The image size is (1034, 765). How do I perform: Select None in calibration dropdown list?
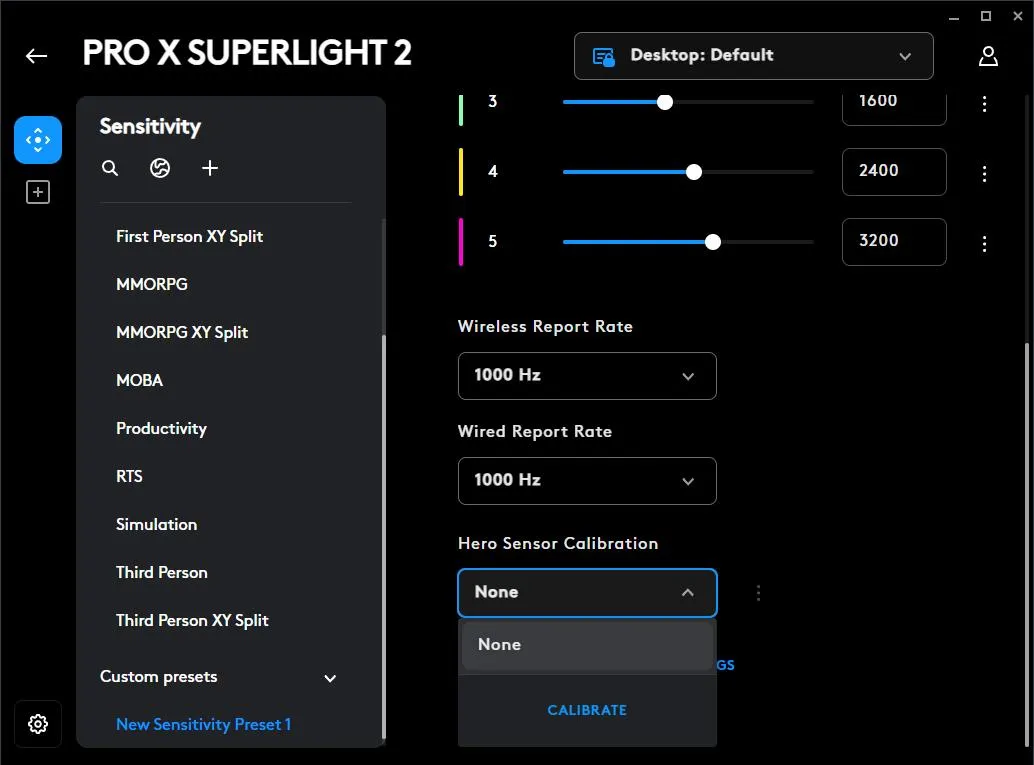click(x=587, y=645)
